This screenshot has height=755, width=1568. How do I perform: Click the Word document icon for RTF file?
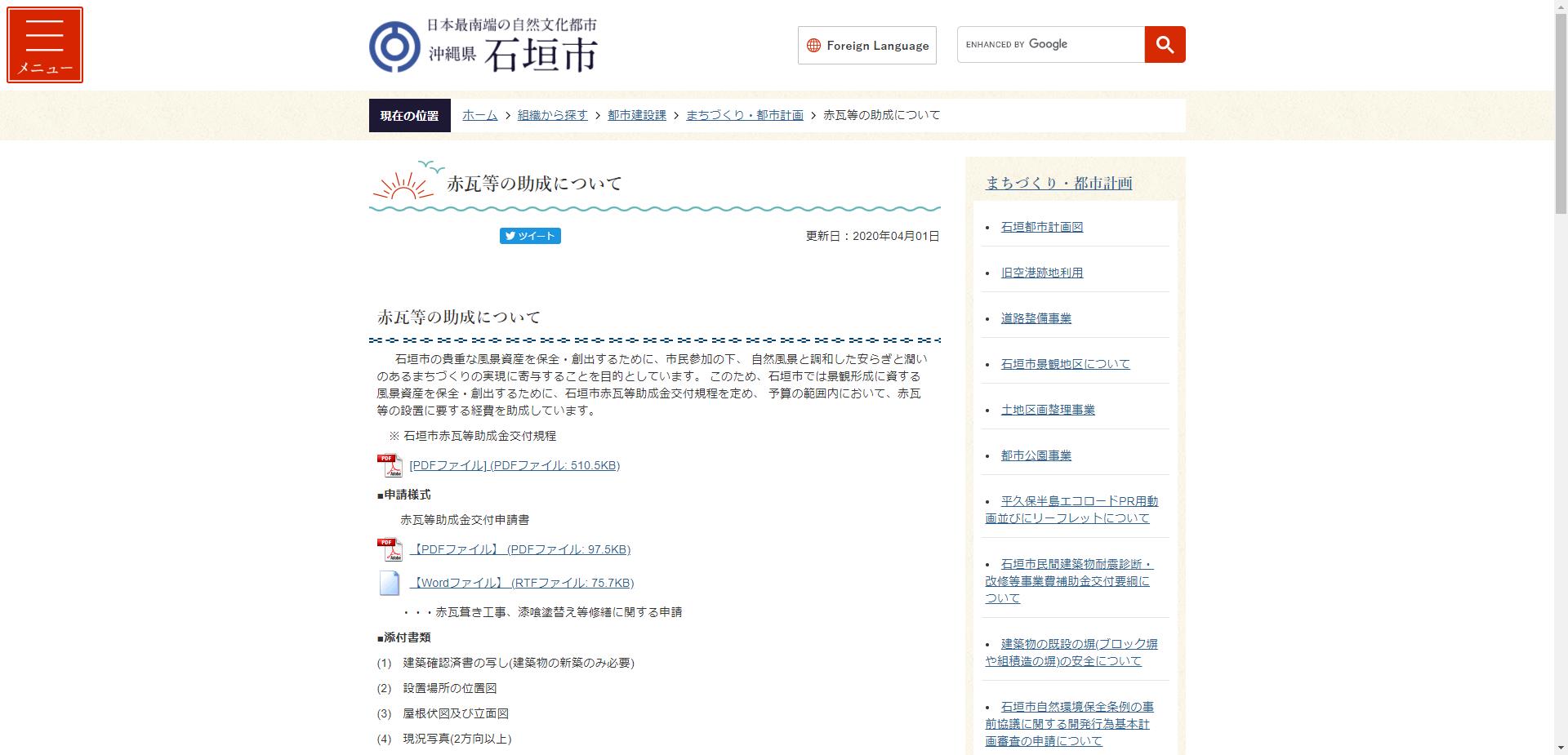point(390,582)
